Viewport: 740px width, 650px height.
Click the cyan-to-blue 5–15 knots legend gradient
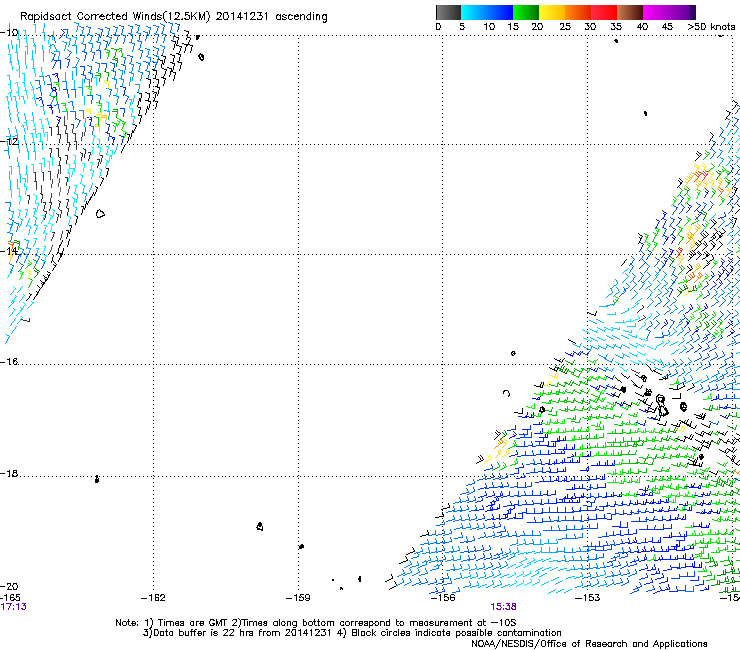(487, 12)
